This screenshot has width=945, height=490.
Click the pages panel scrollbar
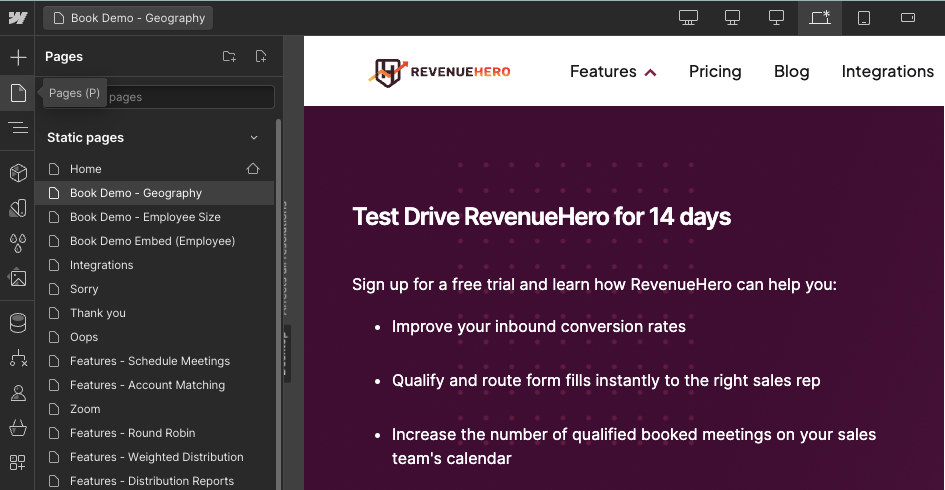(x=278, y=304)
